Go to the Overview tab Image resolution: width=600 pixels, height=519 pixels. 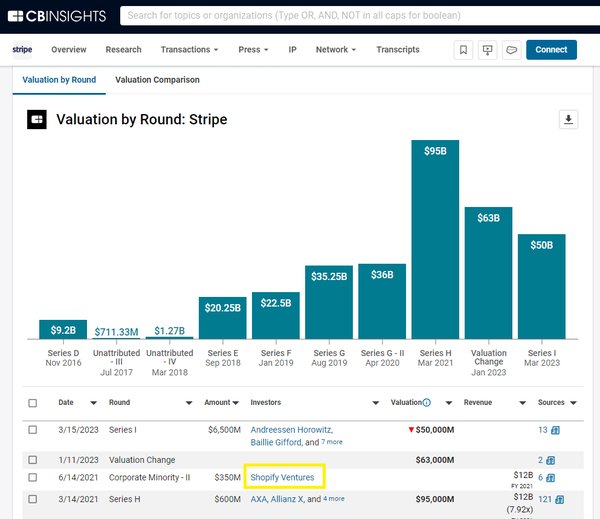click(x=69, y=50)
